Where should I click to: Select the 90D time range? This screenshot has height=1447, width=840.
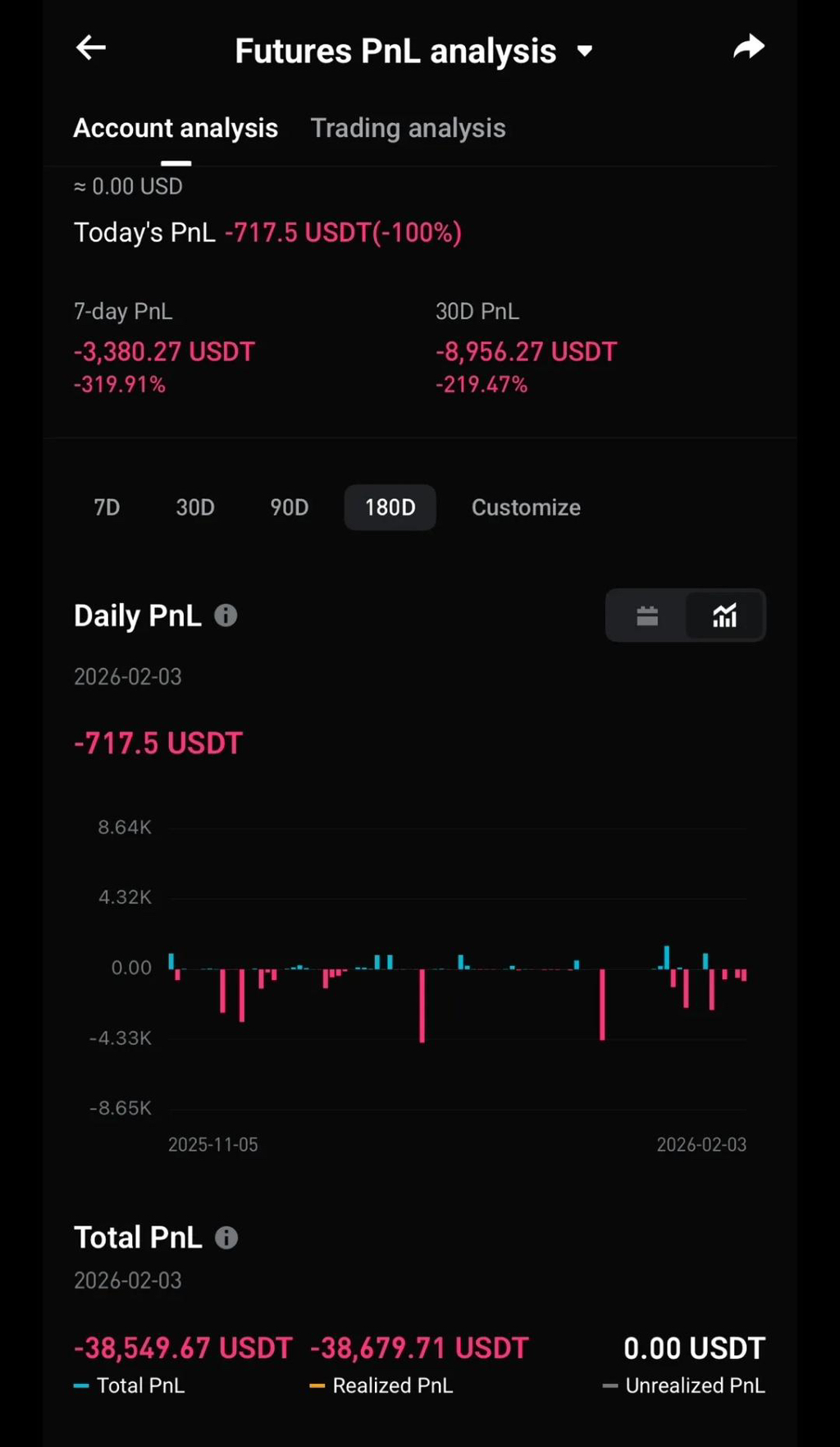(290, 507)
